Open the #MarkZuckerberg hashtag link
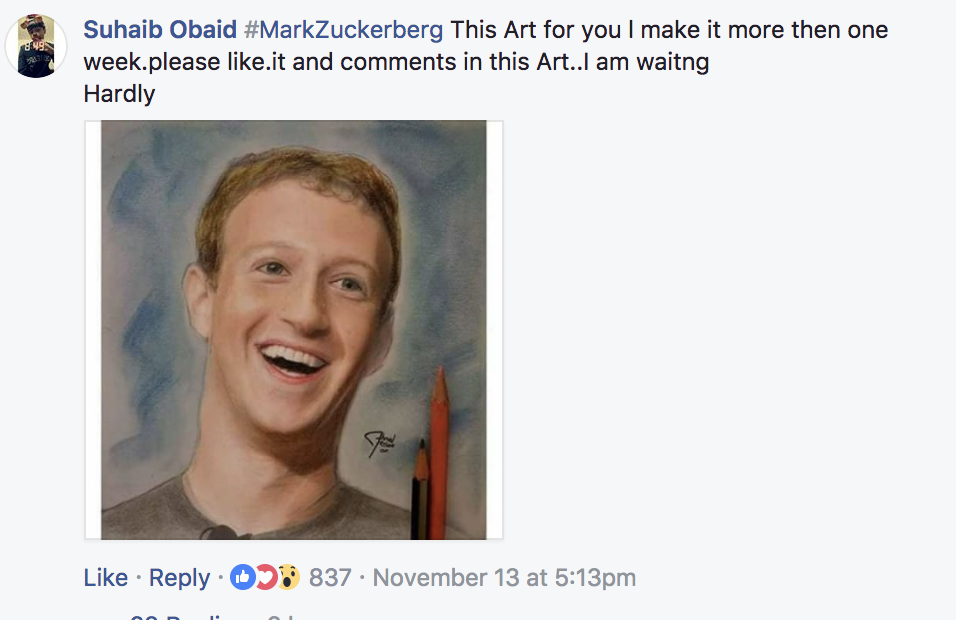The height and width of the screenshot is (620, 956). 343,29
